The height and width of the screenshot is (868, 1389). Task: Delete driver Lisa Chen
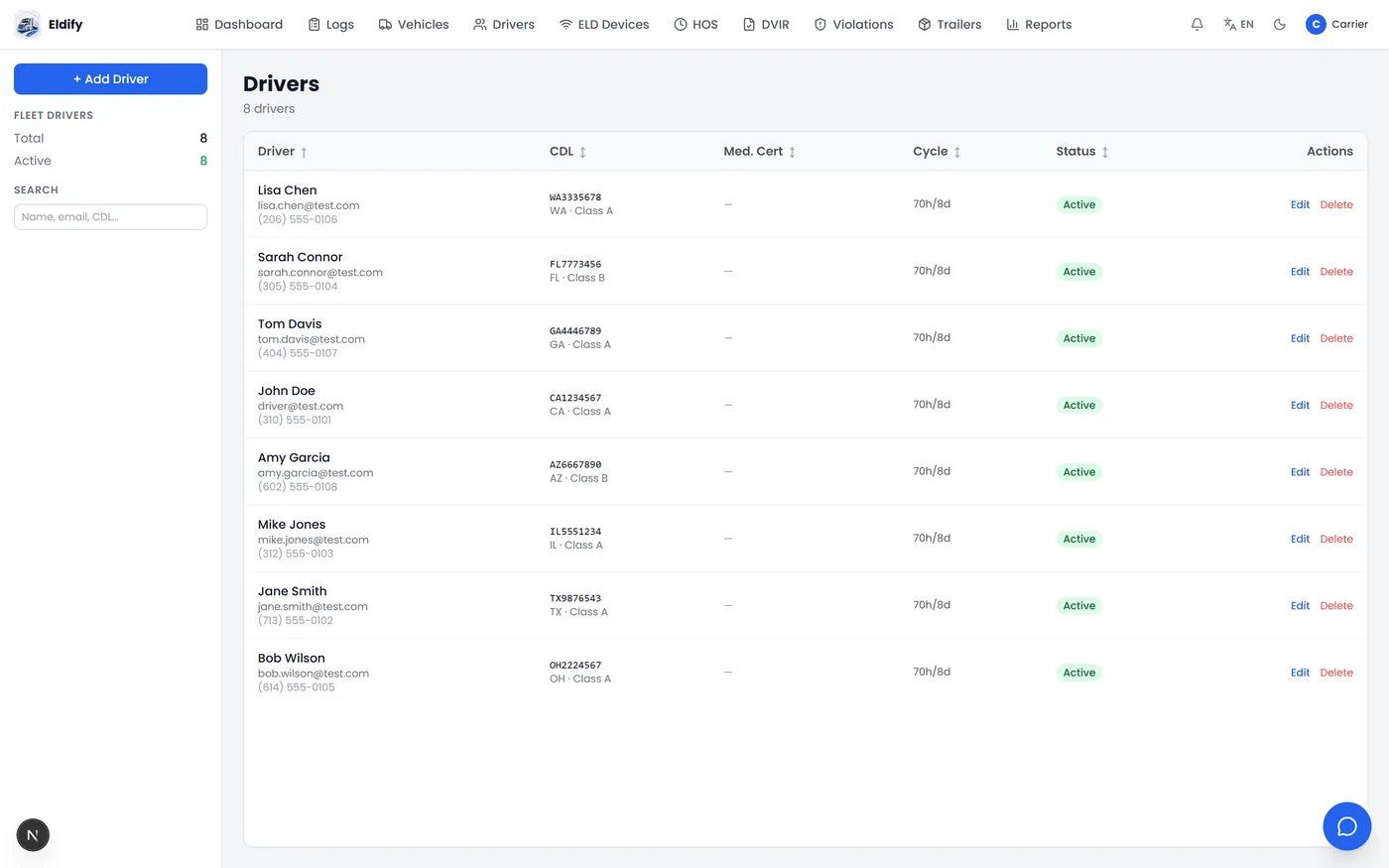(1336, 205)
